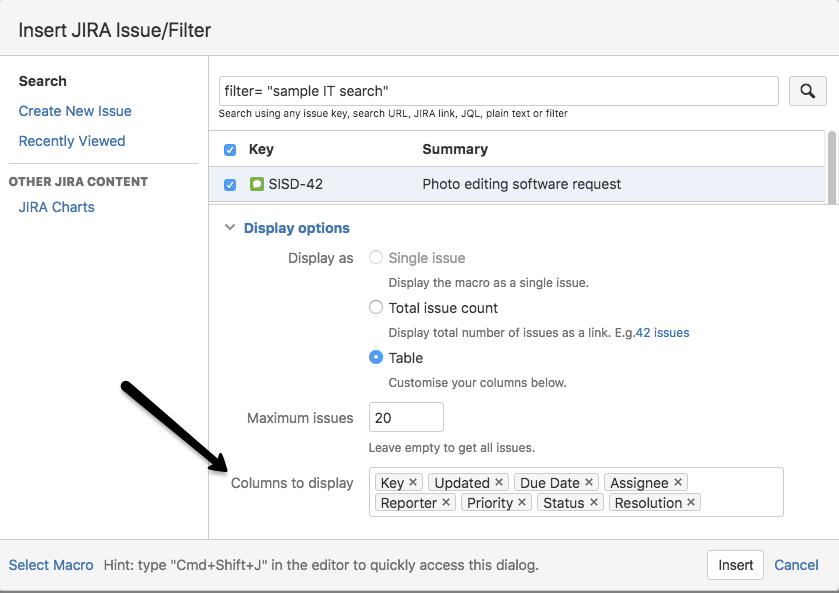Click the Key column tag label

pos(392,483)
